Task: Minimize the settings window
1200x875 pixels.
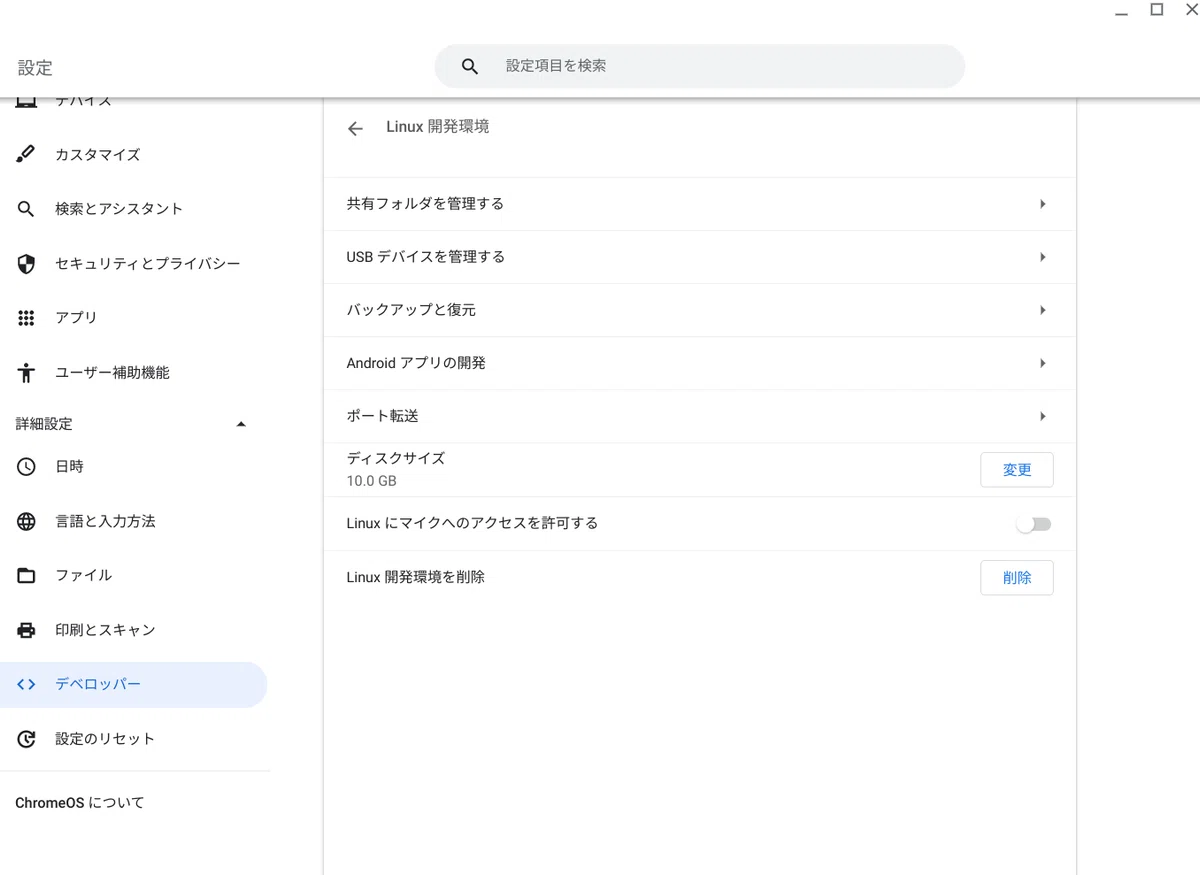Action: tap(1122, 12)
